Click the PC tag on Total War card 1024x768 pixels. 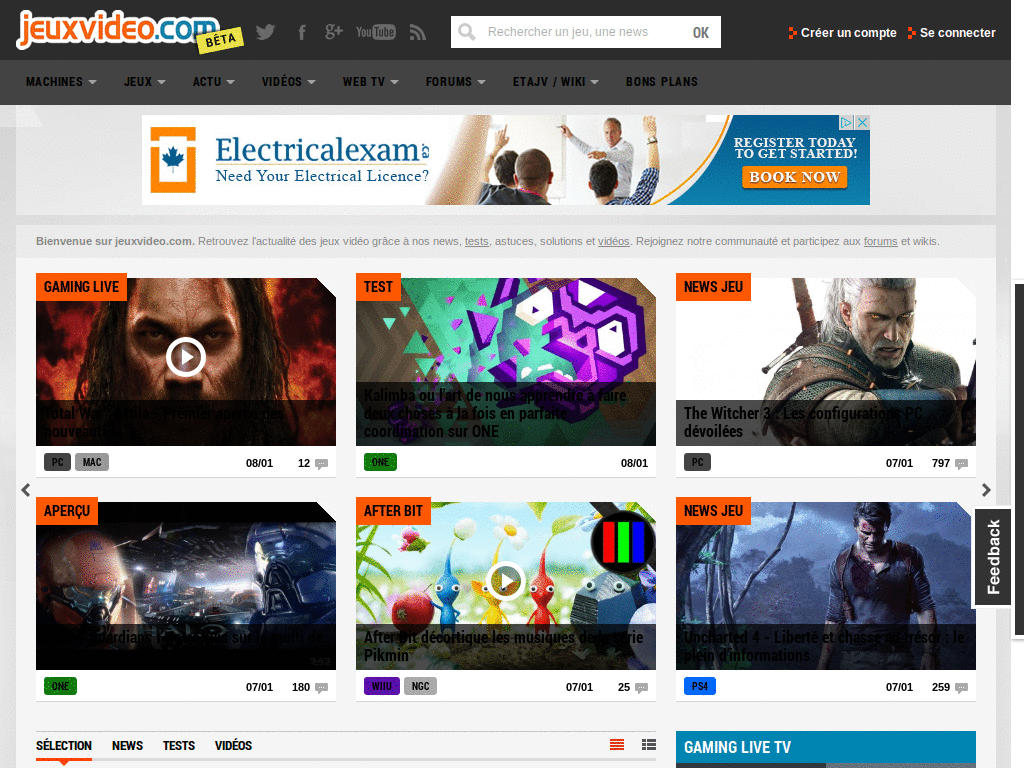(x=57, y=462)
